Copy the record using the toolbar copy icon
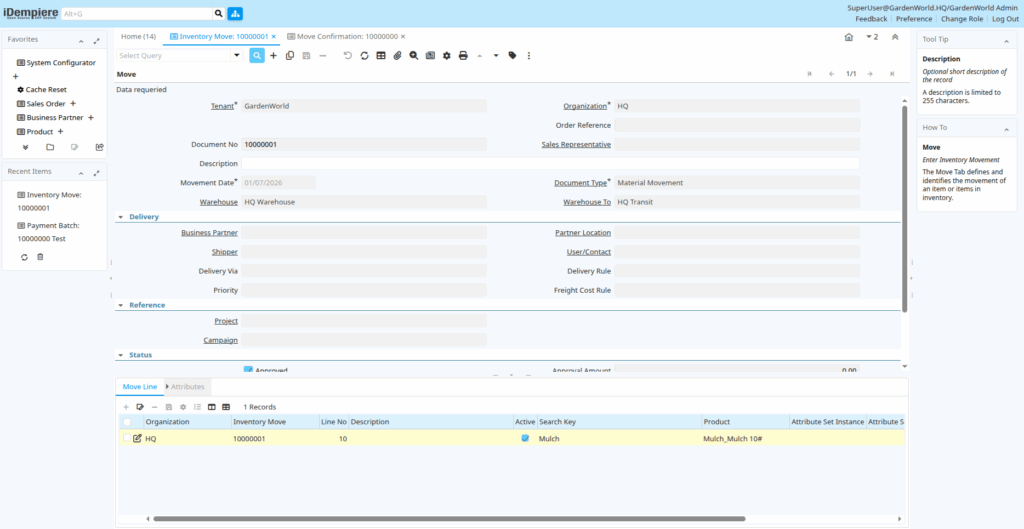The width and height of the screenshot is (1024, 529). click(x=290, y=56)
